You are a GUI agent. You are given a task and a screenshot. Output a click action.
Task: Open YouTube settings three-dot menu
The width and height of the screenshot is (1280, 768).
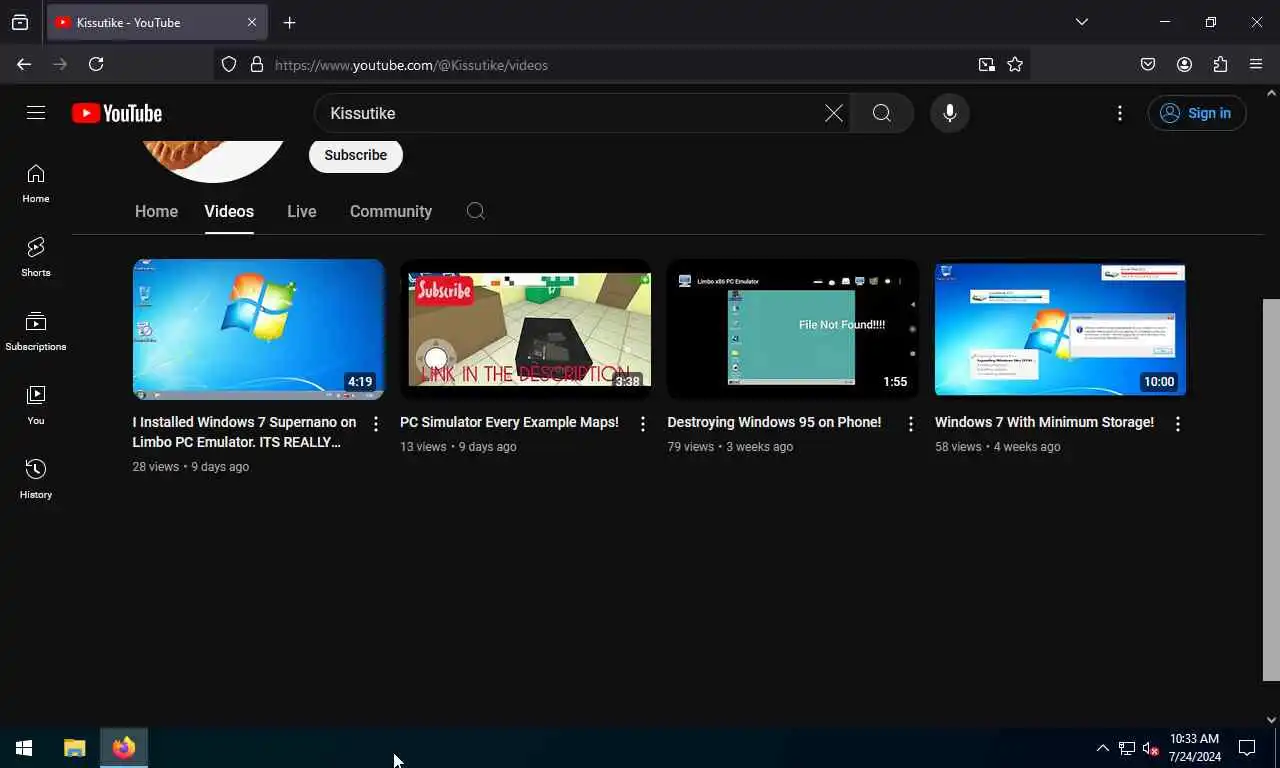(1120, 113)
